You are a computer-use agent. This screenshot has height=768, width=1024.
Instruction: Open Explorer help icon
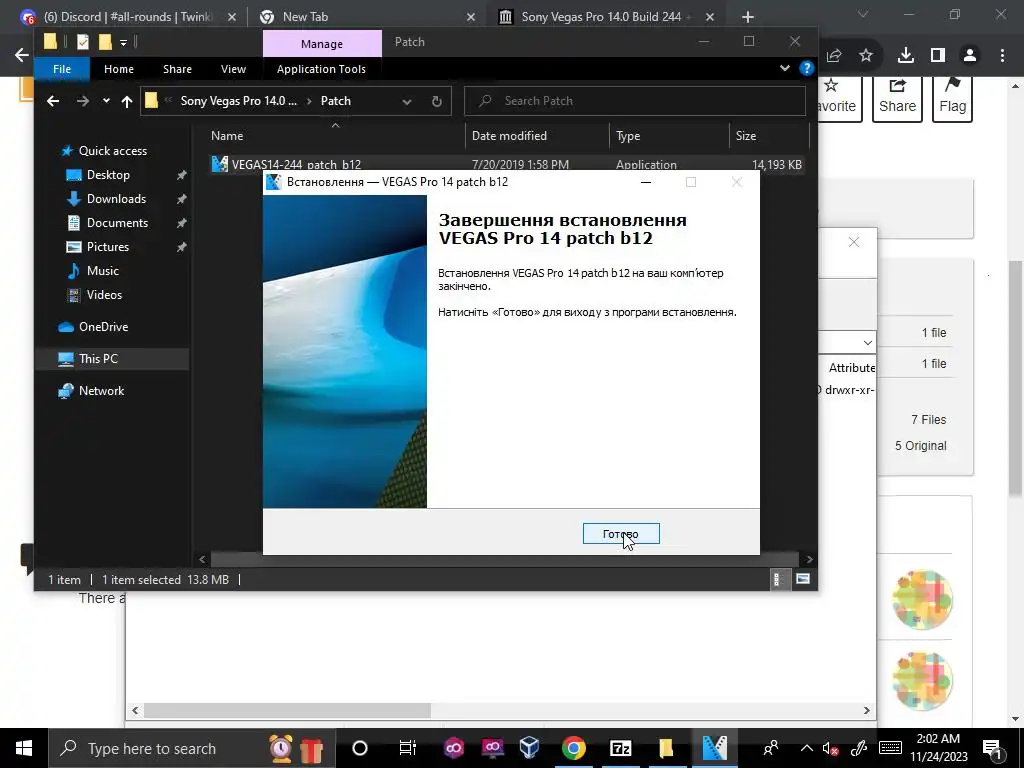click(807, 68)
